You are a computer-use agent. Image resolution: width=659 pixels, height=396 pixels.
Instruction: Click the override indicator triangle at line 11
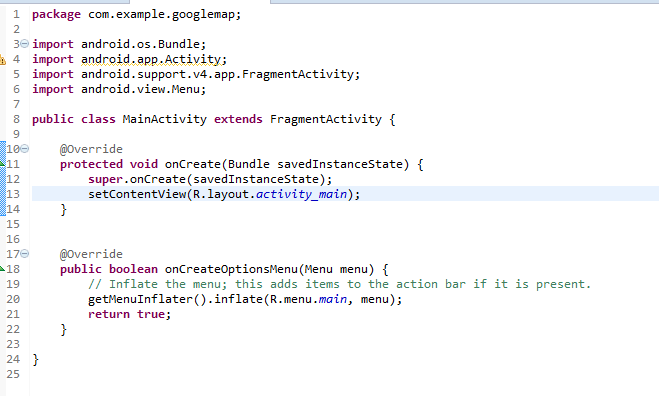(x=2, y=164)
